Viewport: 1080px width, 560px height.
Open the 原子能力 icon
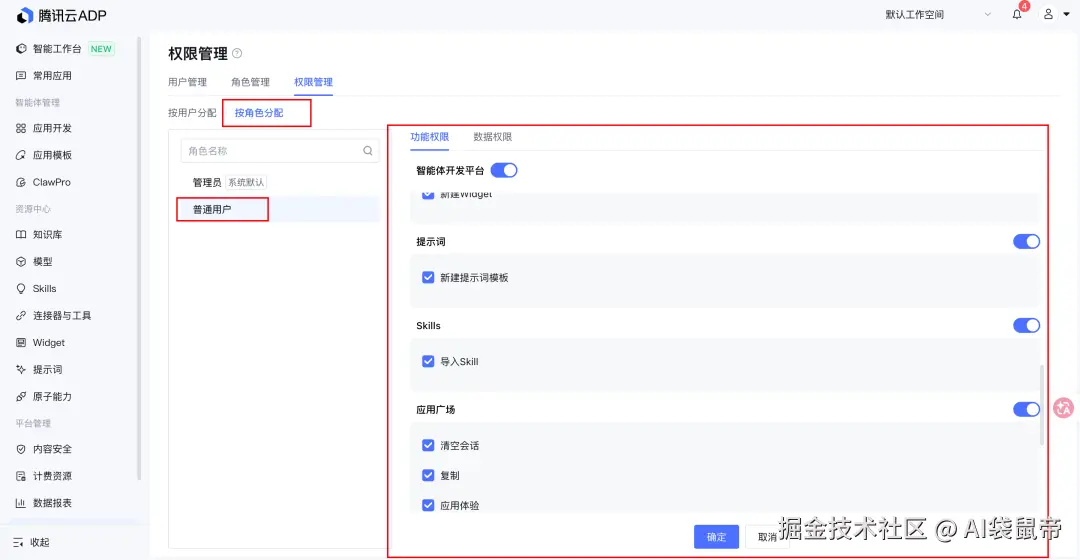pos(21,397)
